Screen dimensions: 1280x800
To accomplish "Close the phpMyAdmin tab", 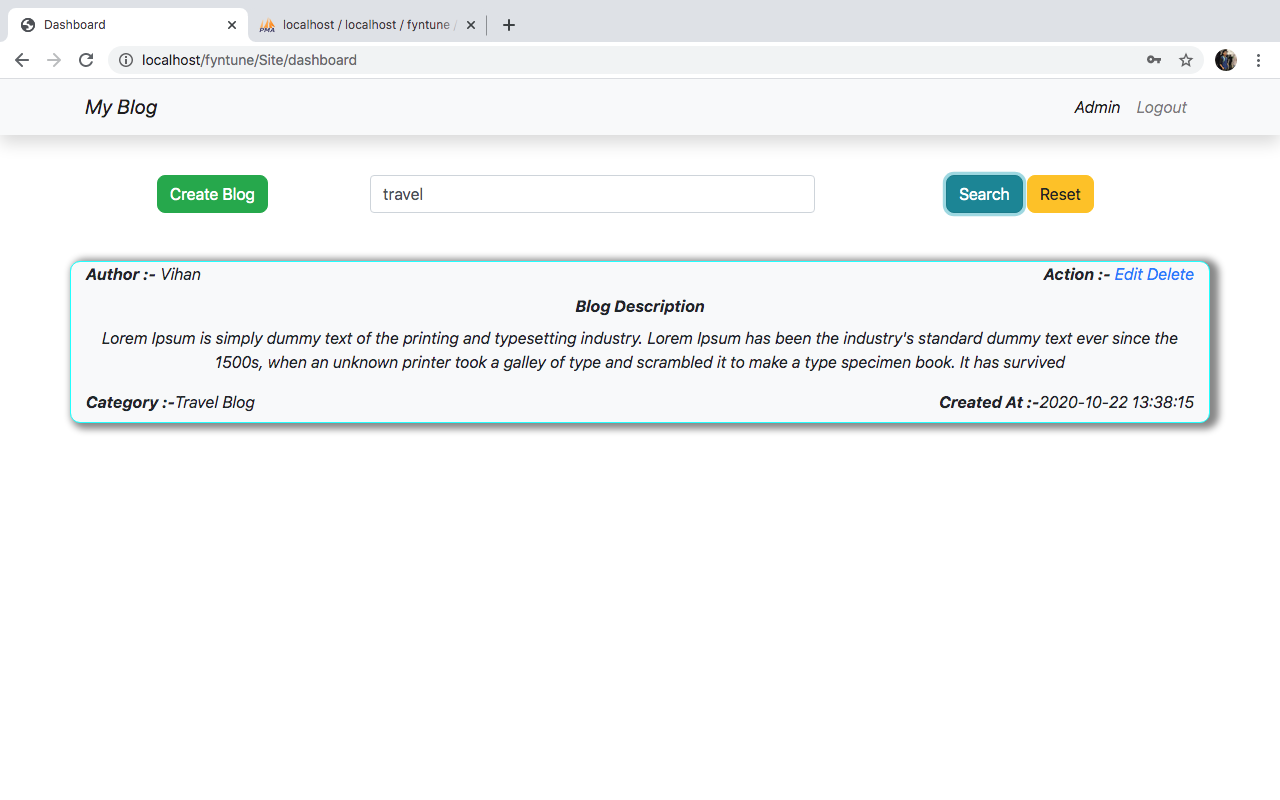I will pos(471,25).
